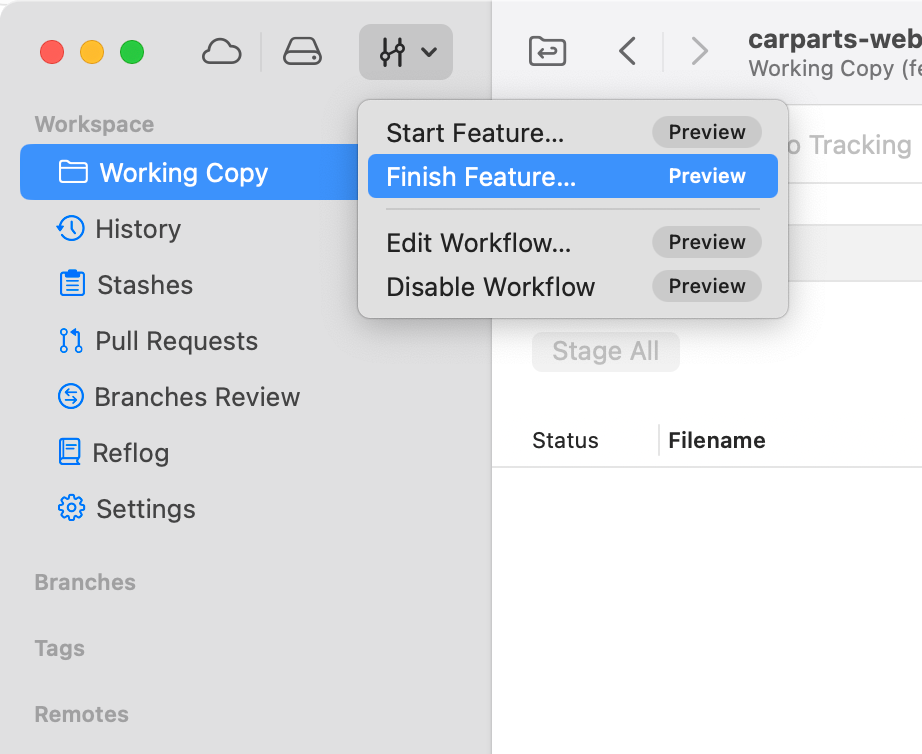The image size is (922, 754).
Task: Open repository Settings via gear icon
Action: coord(145,509)
